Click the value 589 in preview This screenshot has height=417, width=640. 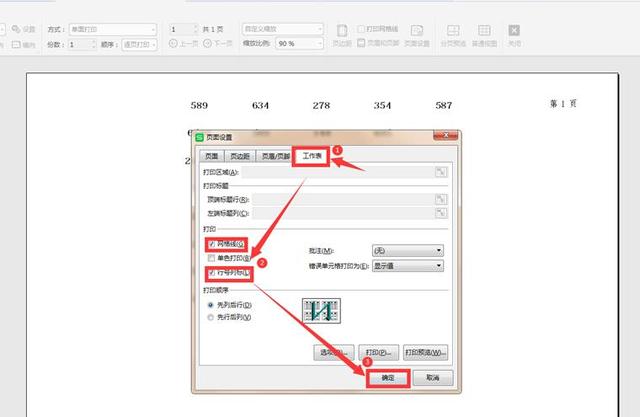[x=199, y=105]
